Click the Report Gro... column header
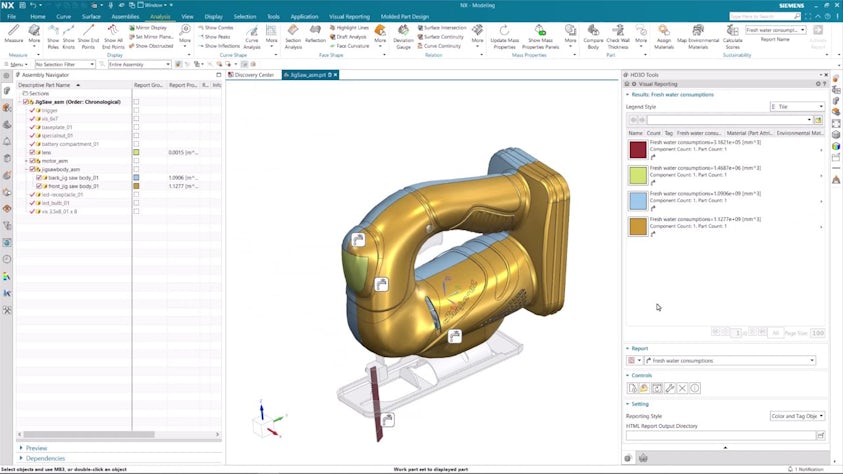This screenshot has width=843, height=474. [149, 85]
